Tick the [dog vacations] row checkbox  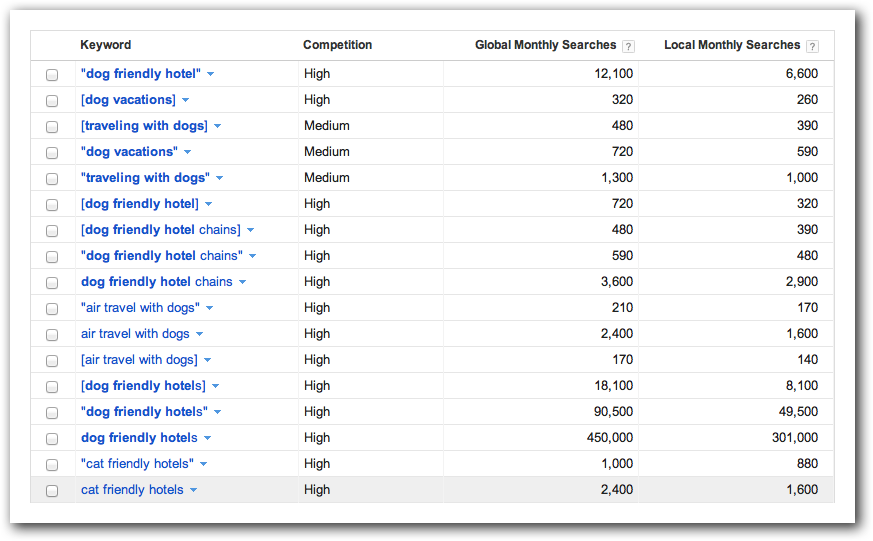[52, 101]
